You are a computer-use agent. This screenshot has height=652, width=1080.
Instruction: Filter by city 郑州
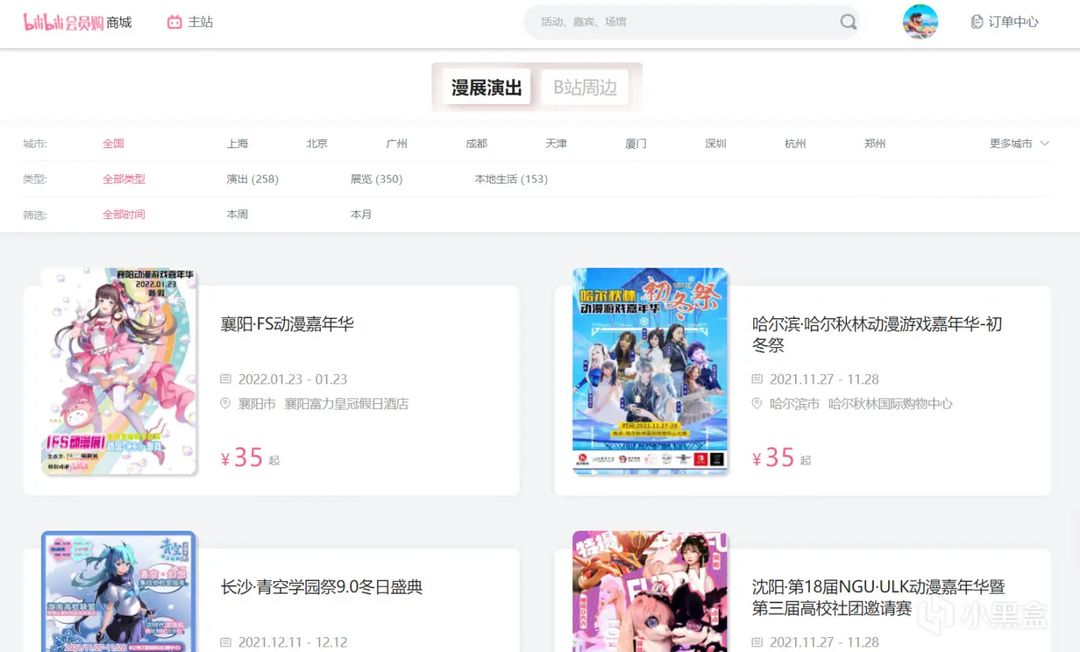[875, 143]
